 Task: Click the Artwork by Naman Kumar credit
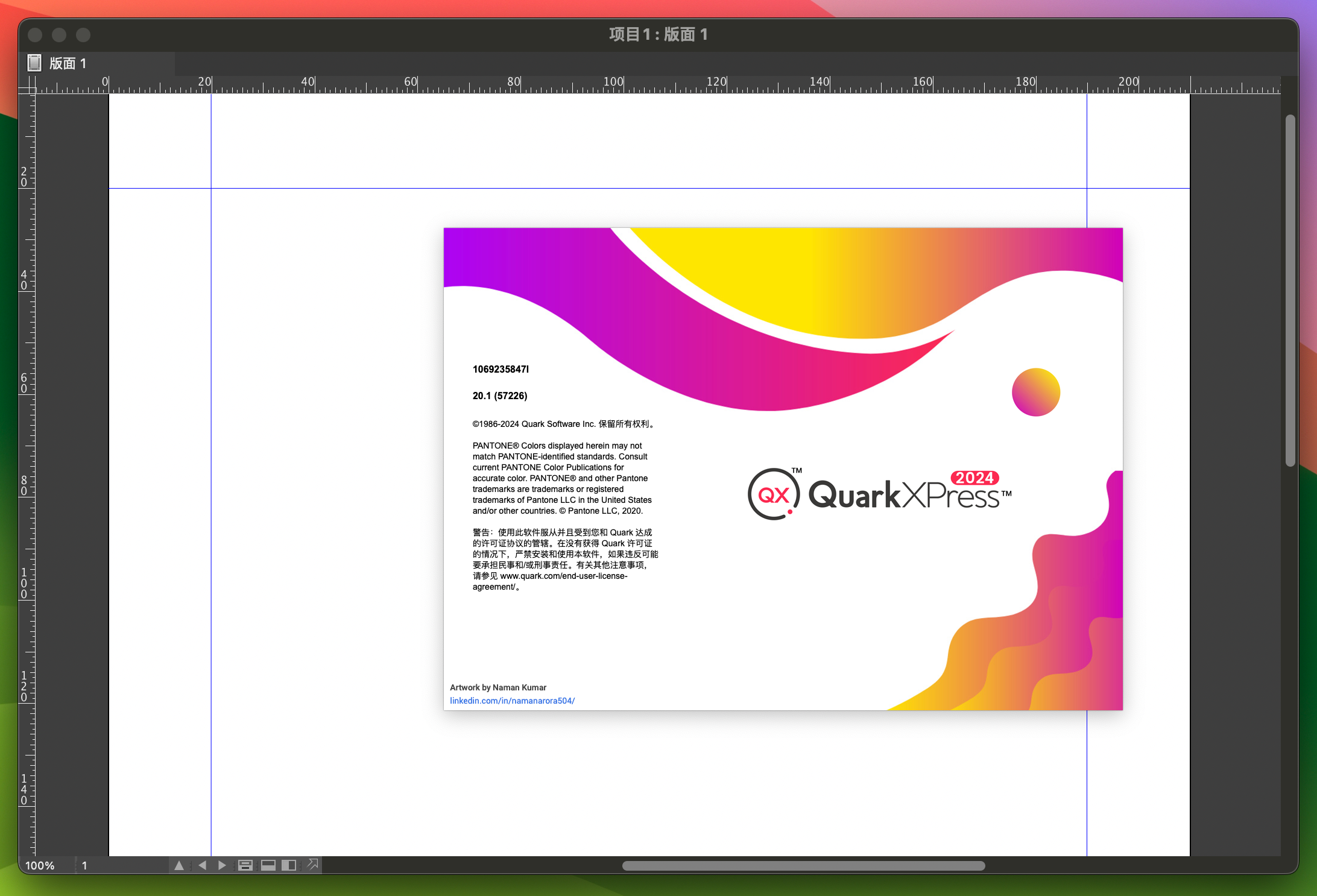498,687
